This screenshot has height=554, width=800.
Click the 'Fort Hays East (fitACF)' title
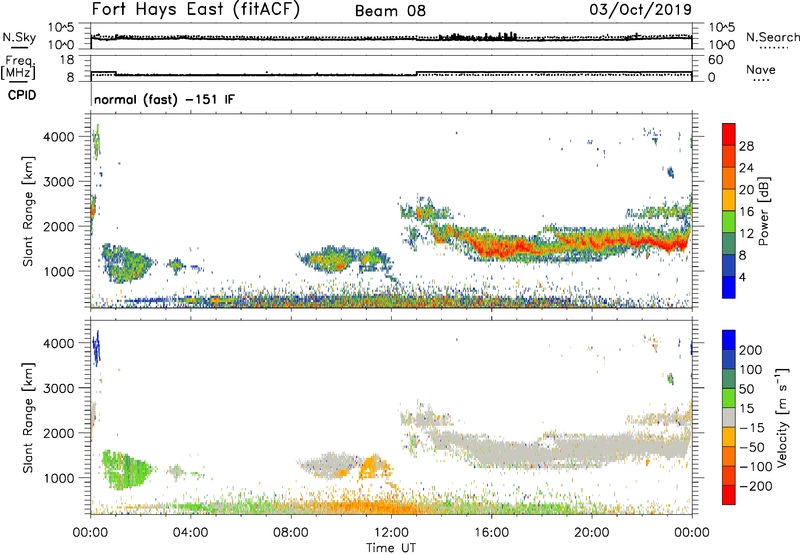[x=195, y=9]
